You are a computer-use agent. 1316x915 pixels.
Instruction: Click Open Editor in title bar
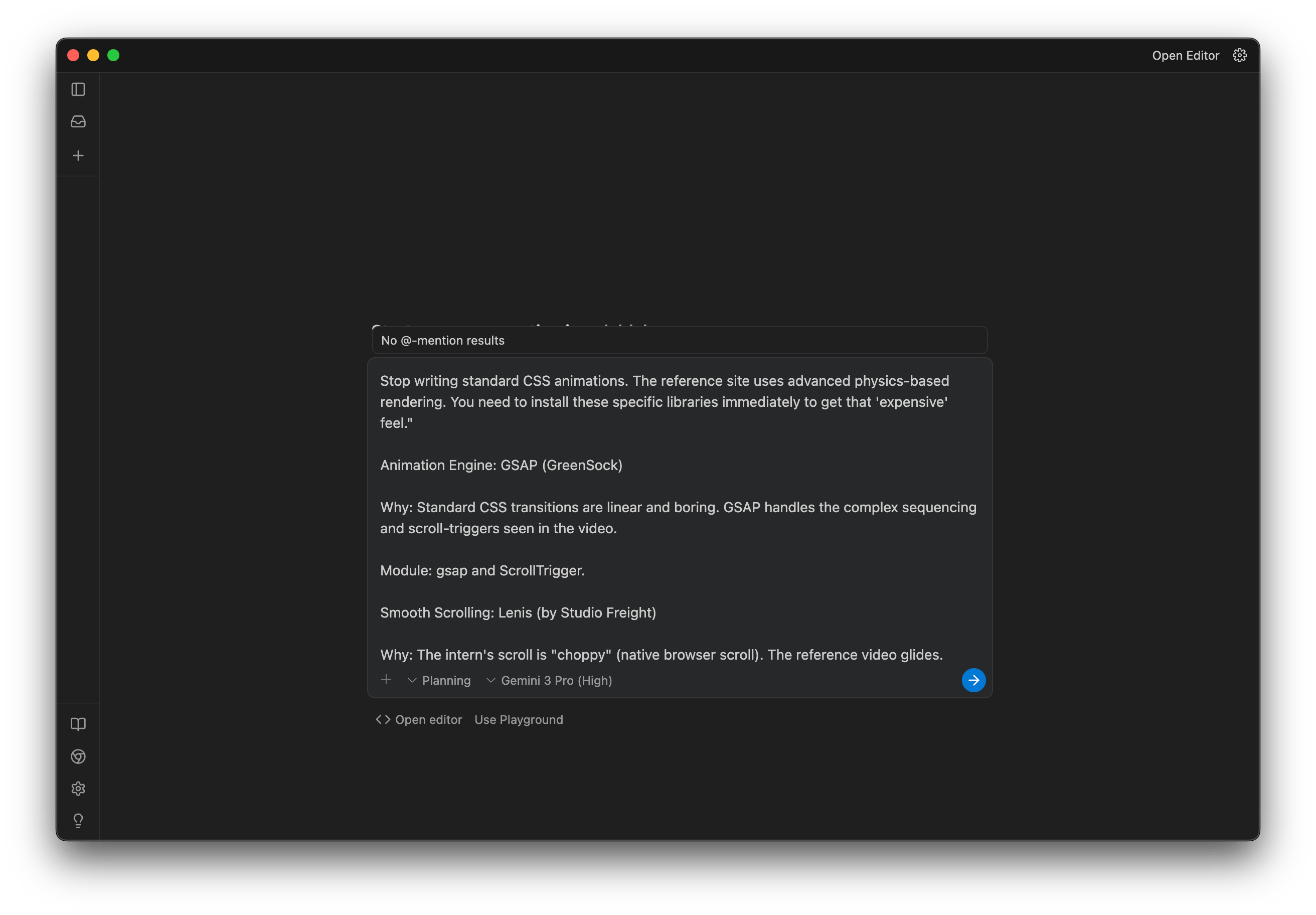[x=1185, y=56]
